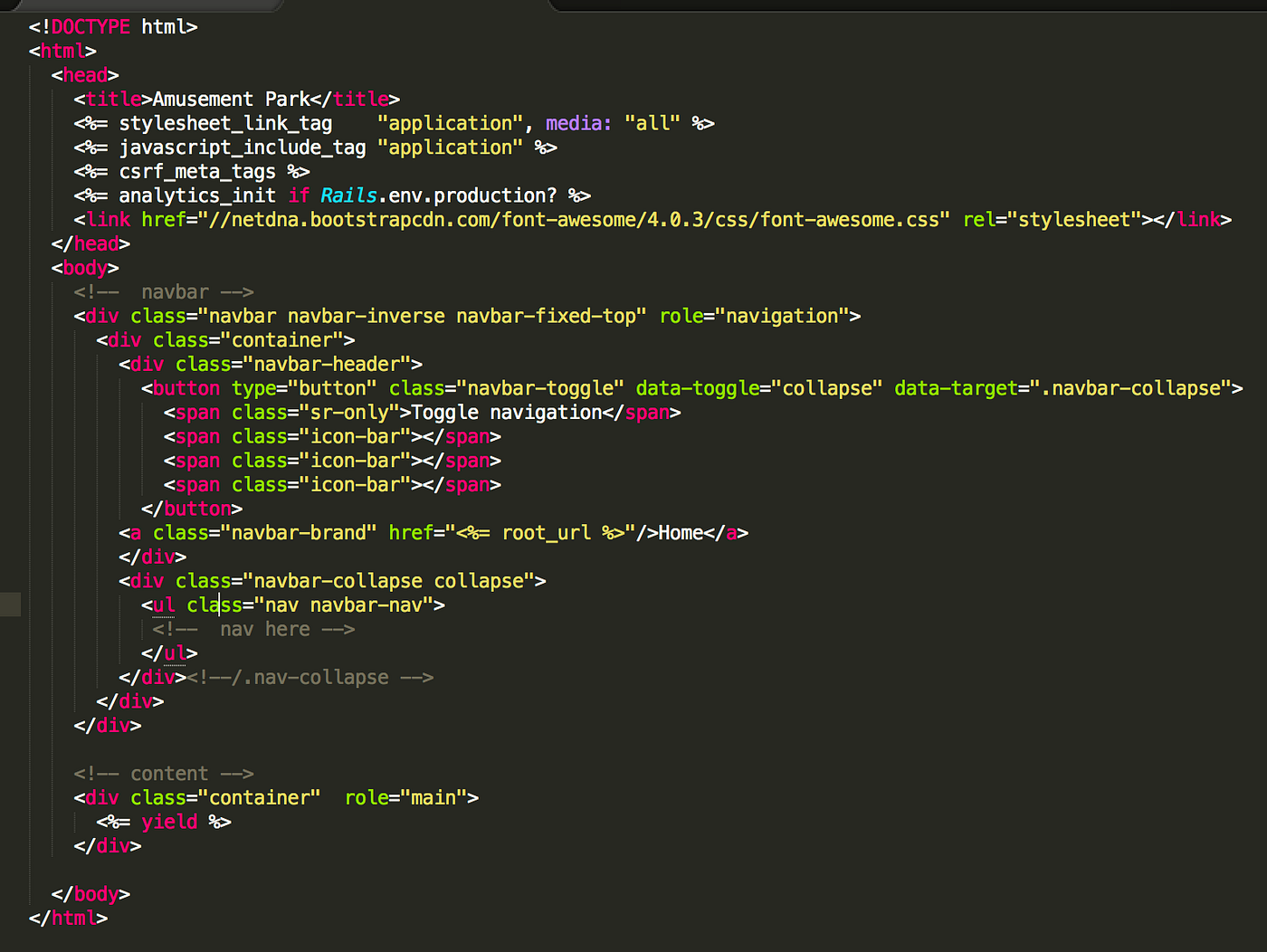Click the analytics_init call
Image resolution: width=1267 pixels, height=952 pixels.
tap(197, 195)
